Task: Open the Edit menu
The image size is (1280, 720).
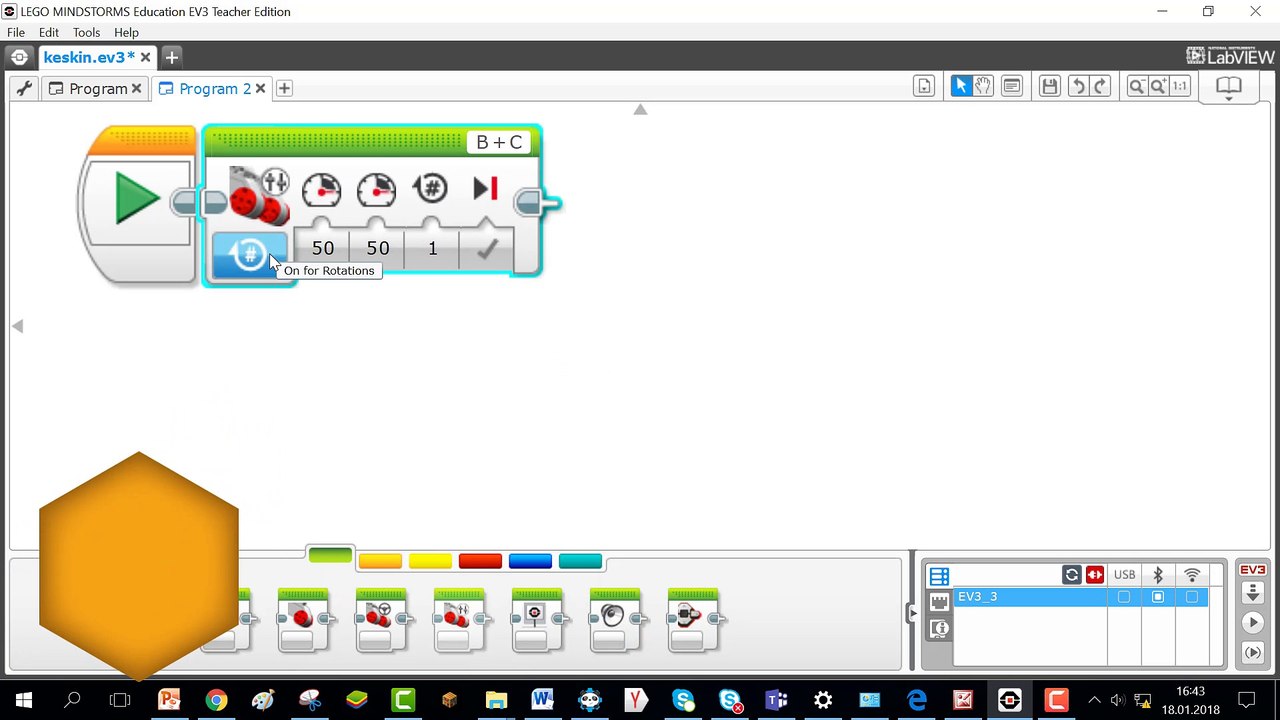Action: pyautogui.click(x=49, y=33)
